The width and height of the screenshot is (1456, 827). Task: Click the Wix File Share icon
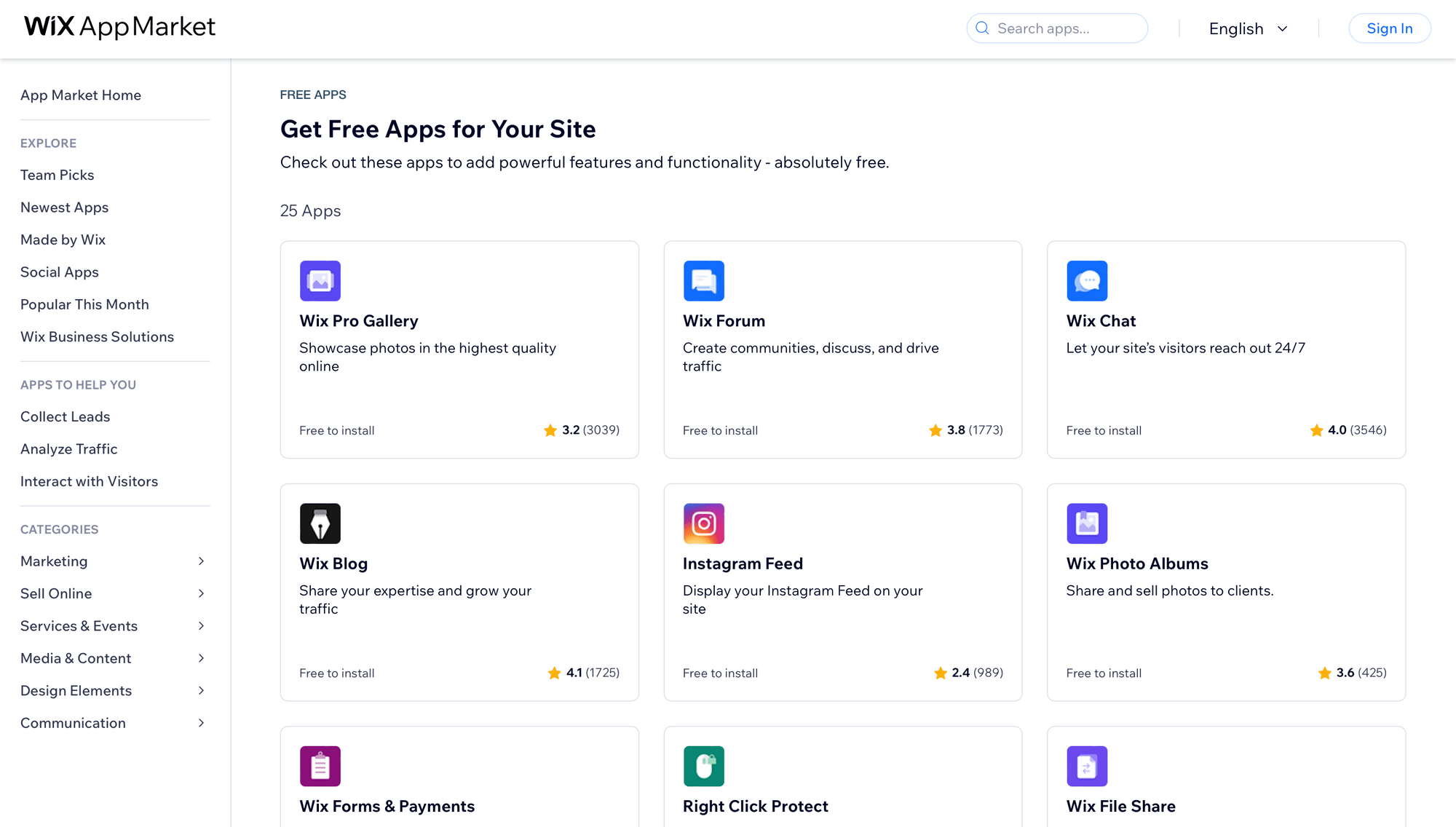(x=1087, y=766)
